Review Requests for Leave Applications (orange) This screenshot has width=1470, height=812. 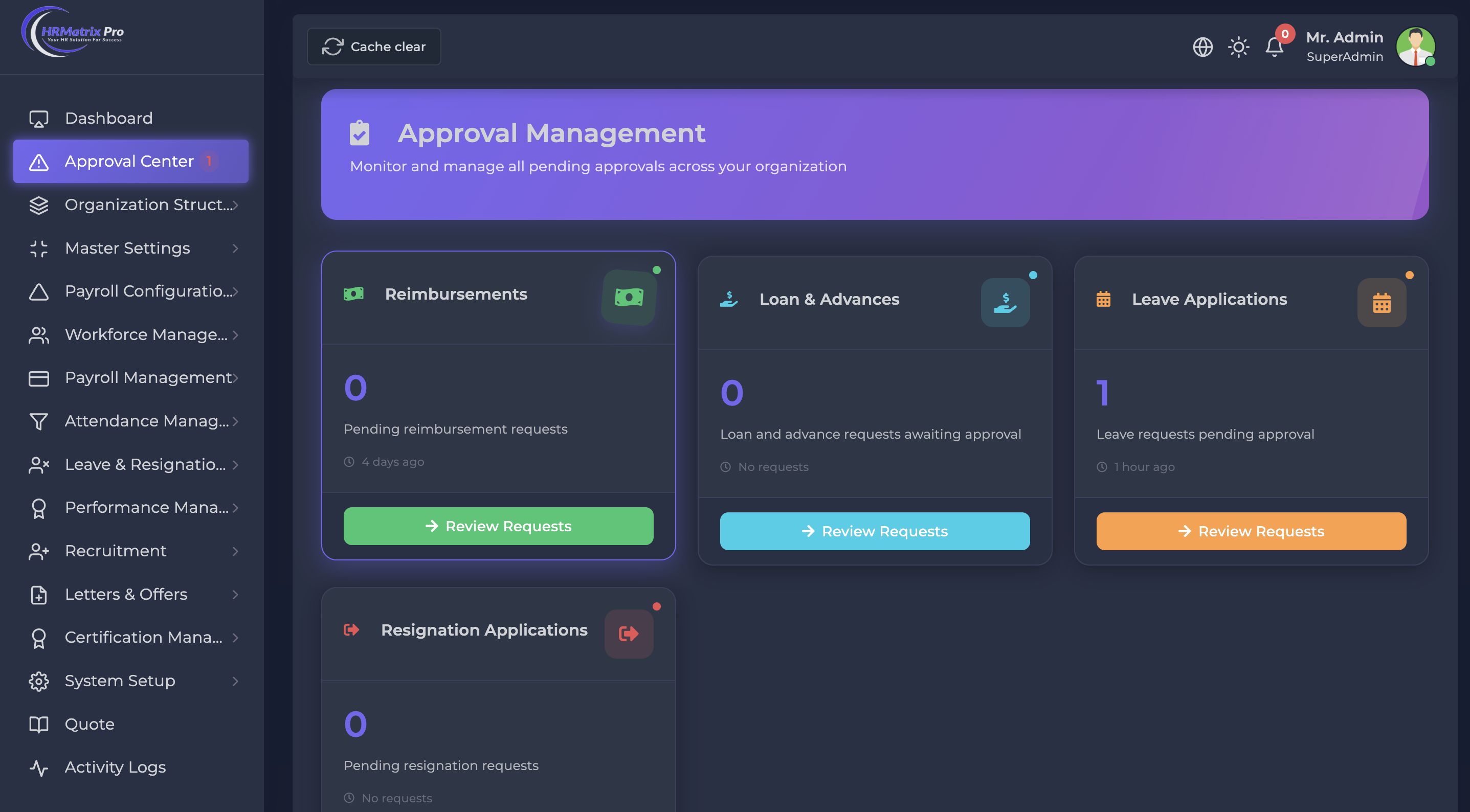pos(1251,531)
